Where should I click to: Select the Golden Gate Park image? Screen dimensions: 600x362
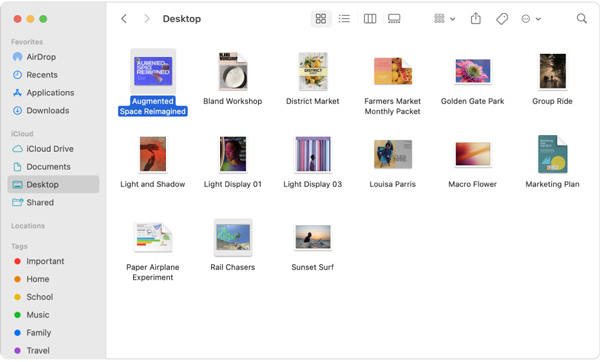(x=473, y=71)
